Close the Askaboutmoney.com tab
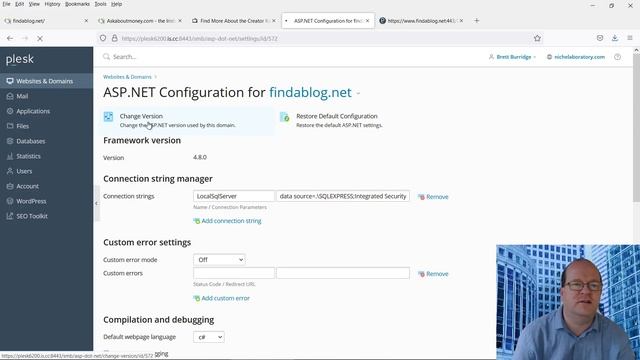The width and height of the screenshot is (640, 360). 180,20
